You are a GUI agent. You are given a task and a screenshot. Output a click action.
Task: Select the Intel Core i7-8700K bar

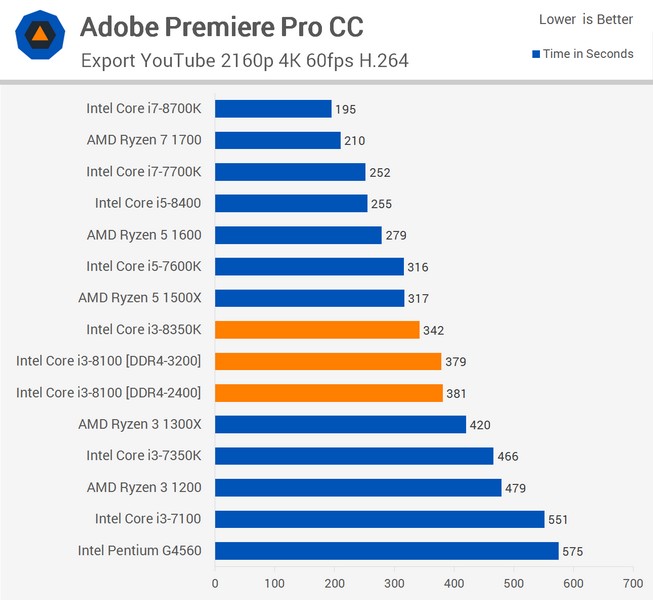pyautogui.click(x=273, y=109)
